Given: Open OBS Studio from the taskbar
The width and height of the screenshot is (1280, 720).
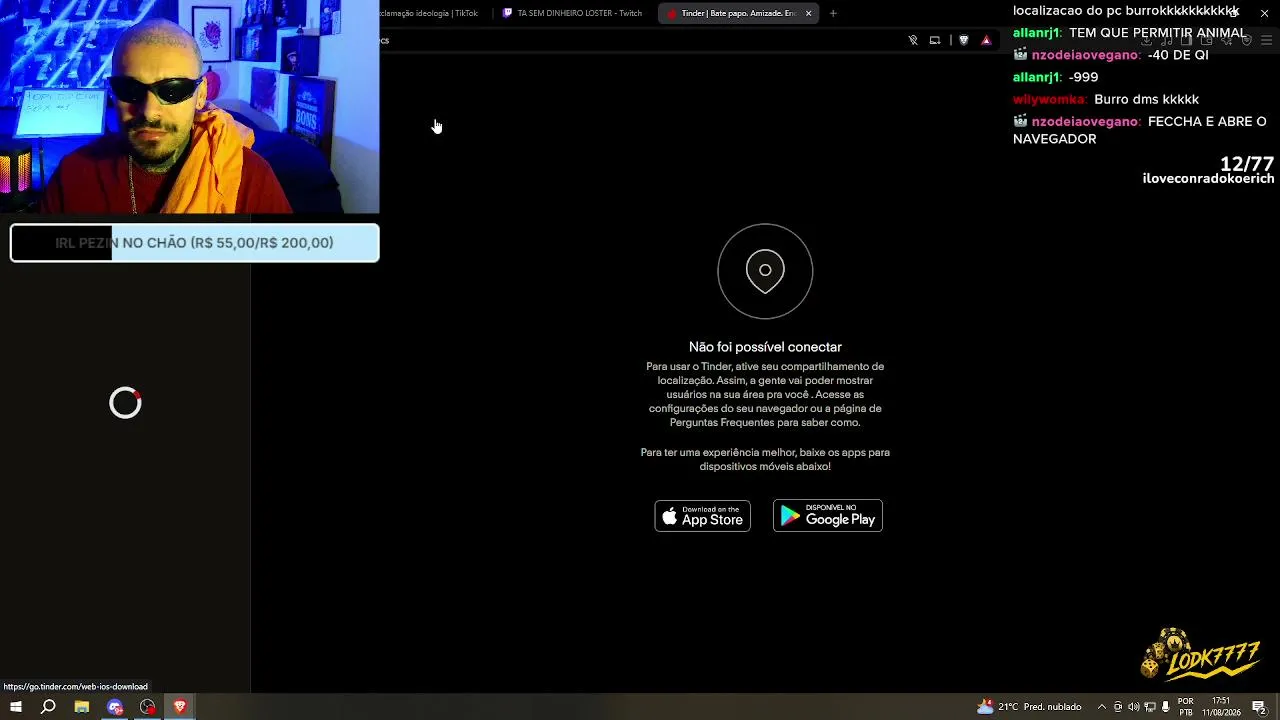Looking at the screenshot, I should [x=148, y=707].
